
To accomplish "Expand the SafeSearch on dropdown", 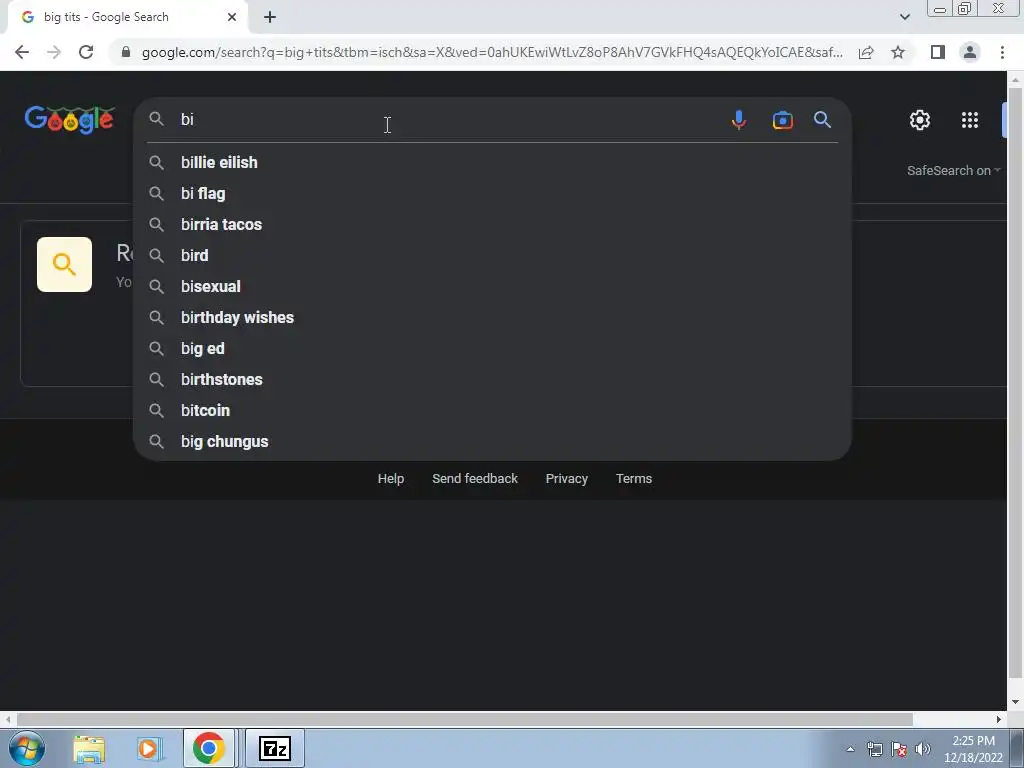I will [x=953, y=170].
